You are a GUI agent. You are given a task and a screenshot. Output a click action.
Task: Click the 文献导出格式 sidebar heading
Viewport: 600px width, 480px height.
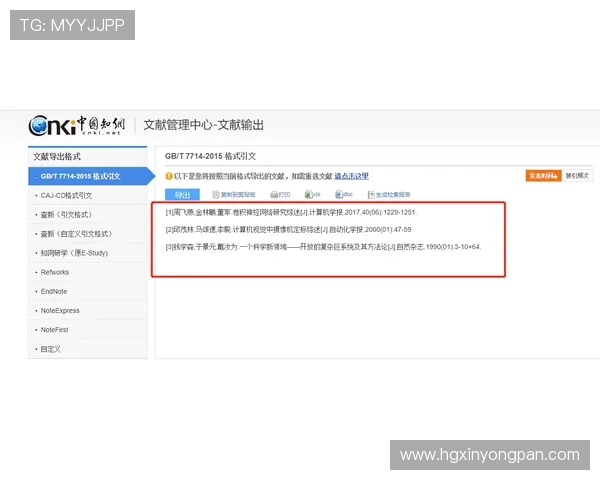coord(57,157)
